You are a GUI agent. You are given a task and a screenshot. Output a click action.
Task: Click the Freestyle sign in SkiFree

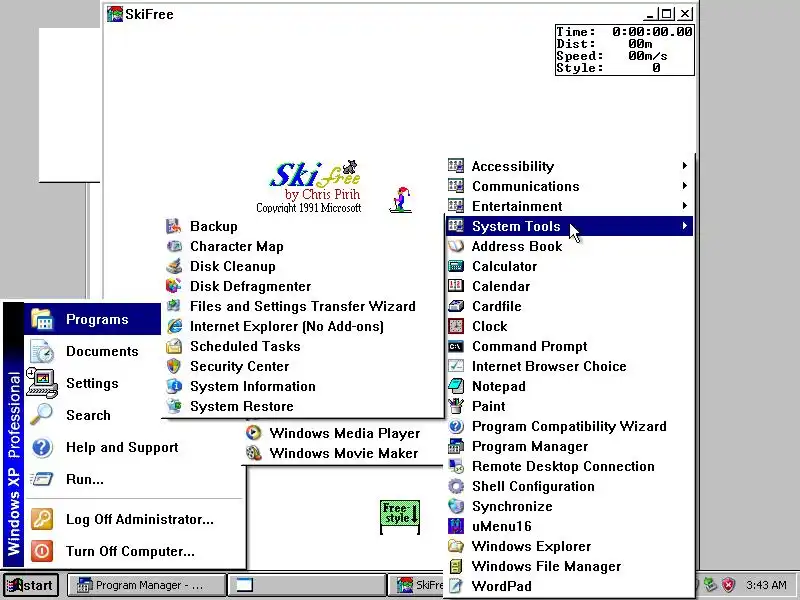pyautogui.click(x=400, y=517)
